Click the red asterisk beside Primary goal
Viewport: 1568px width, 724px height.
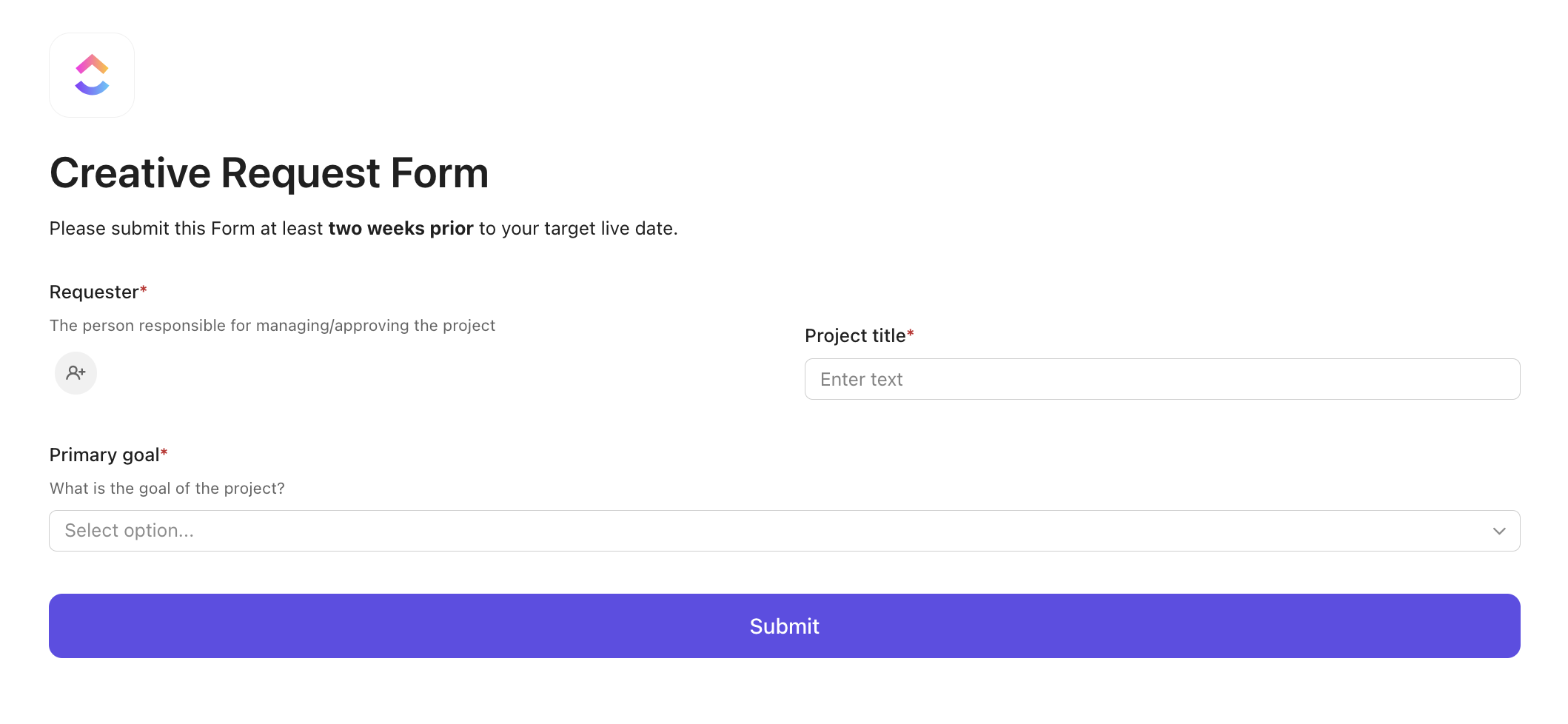164,452
